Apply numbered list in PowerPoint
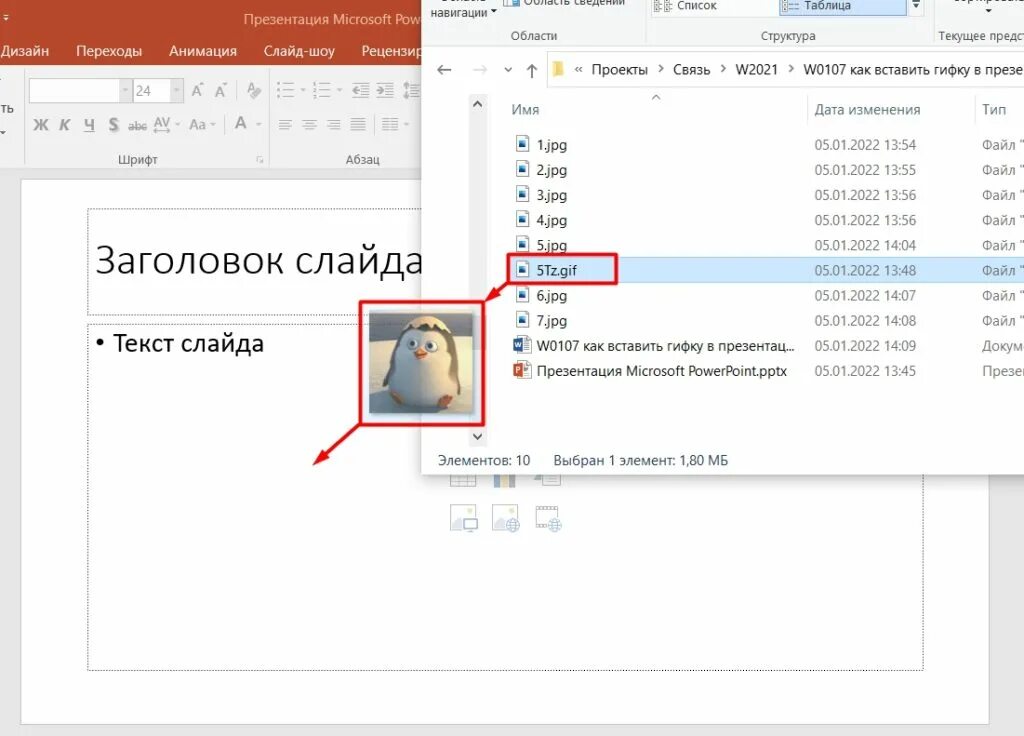This screenshot has width=1024, height=736. pos(321,90)
